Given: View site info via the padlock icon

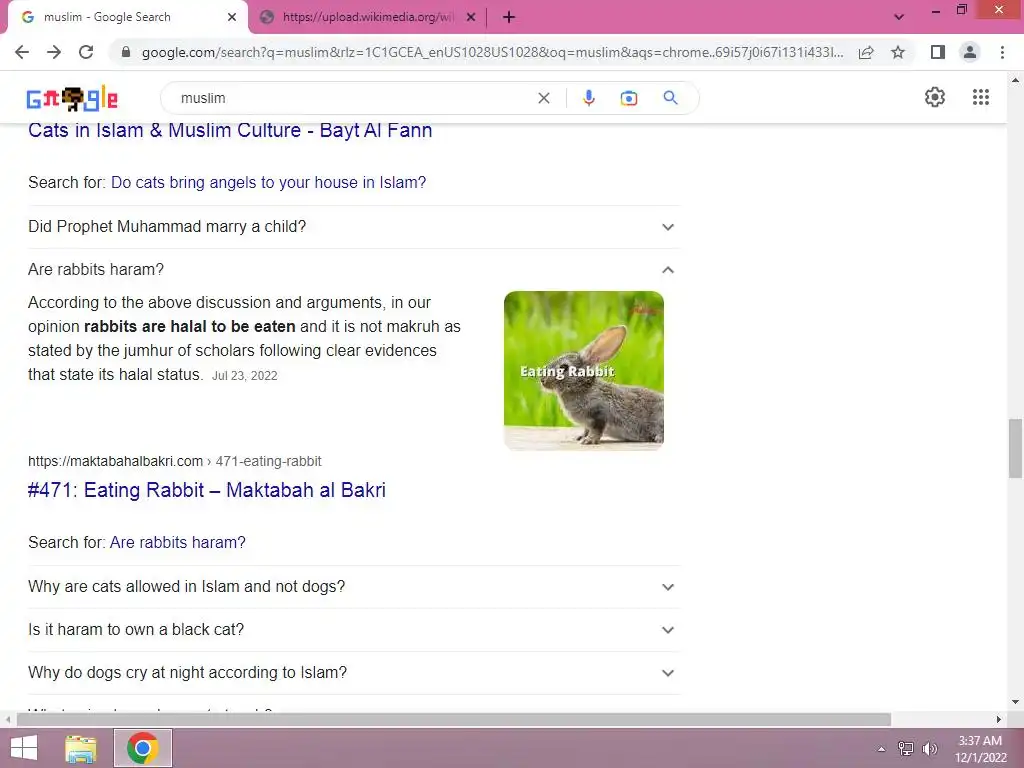Looking at the screenshot, I should pos(126,52).
